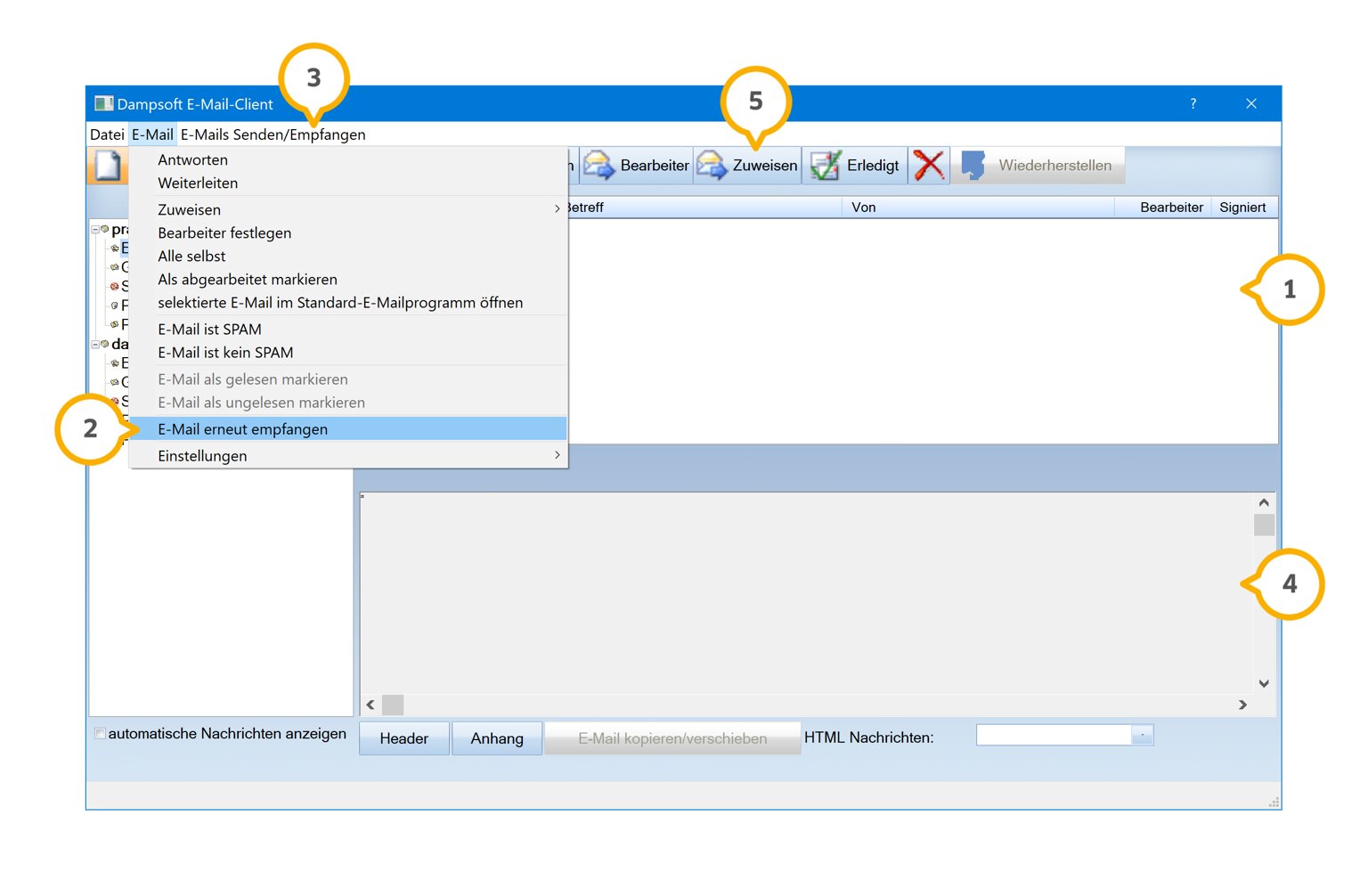Click the horizontal scrollbar thumb in preview
1368x896 pixels.
tap(393, 705)
